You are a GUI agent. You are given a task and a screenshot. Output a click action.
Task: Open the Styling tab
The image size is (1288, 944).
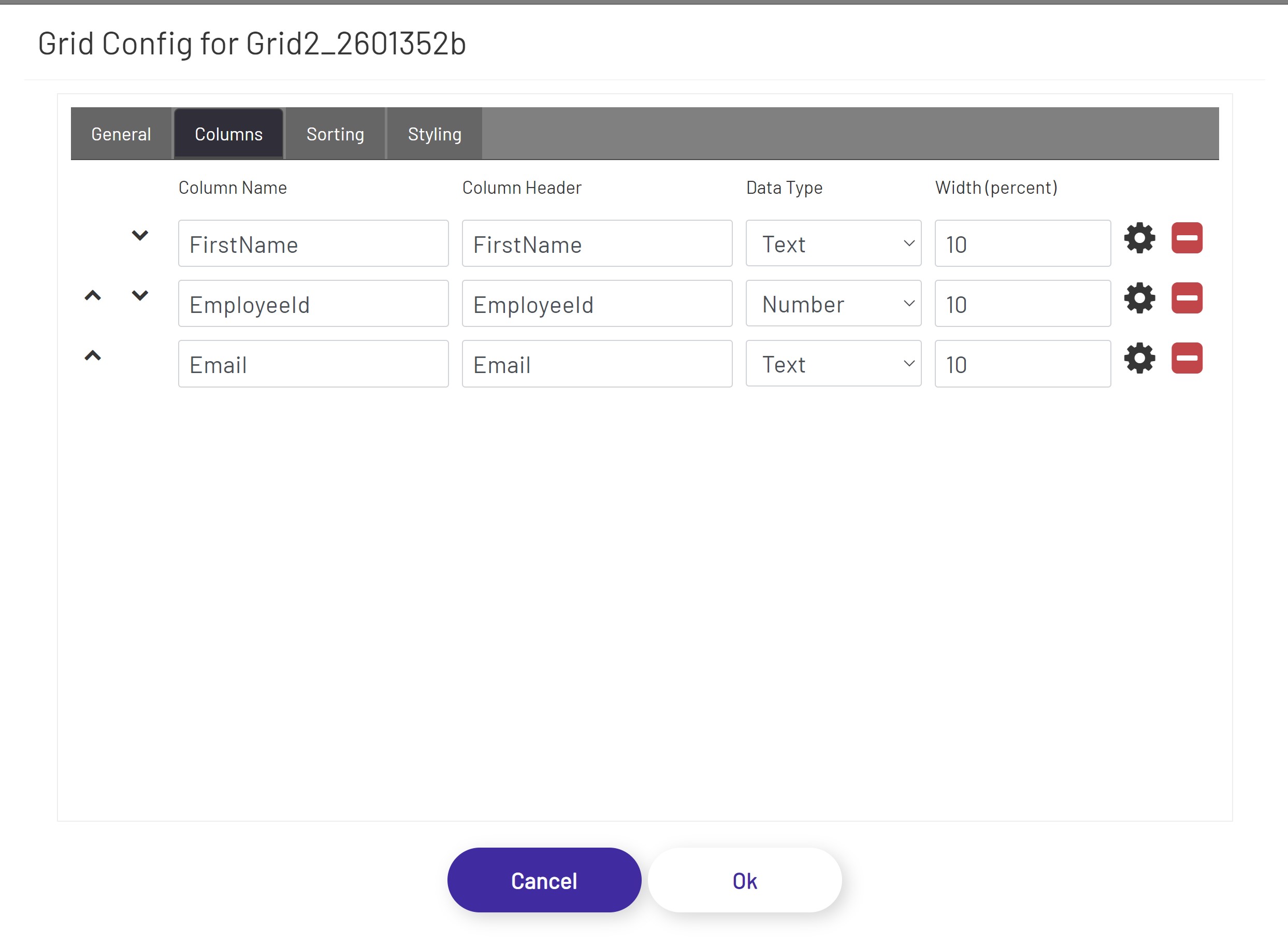point(434,134)
